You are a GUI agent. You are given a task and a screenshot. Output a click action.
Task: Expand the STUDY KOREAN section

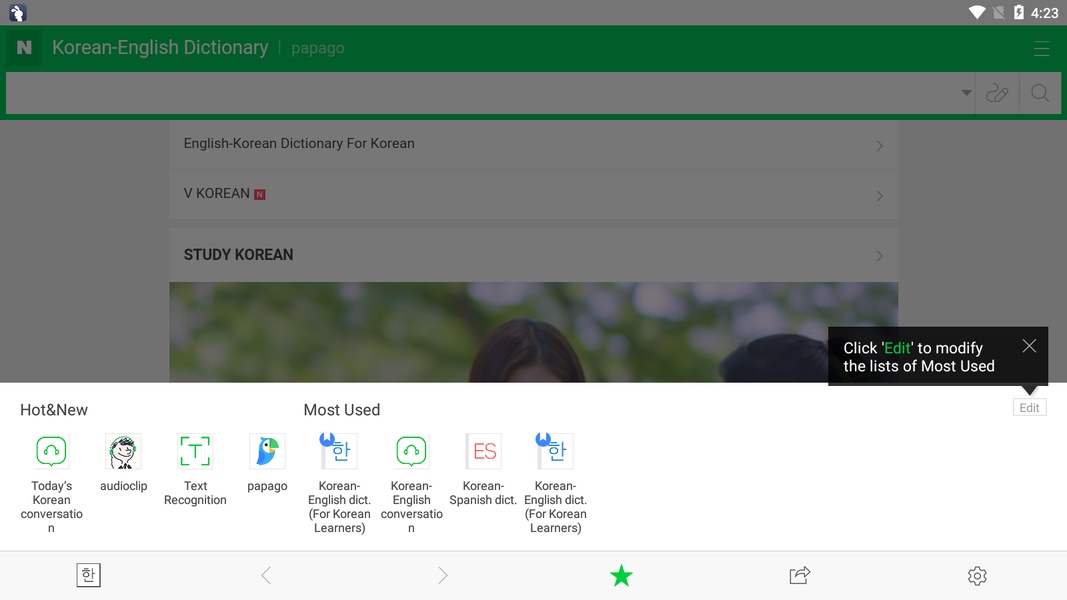(x=534, y=255)
